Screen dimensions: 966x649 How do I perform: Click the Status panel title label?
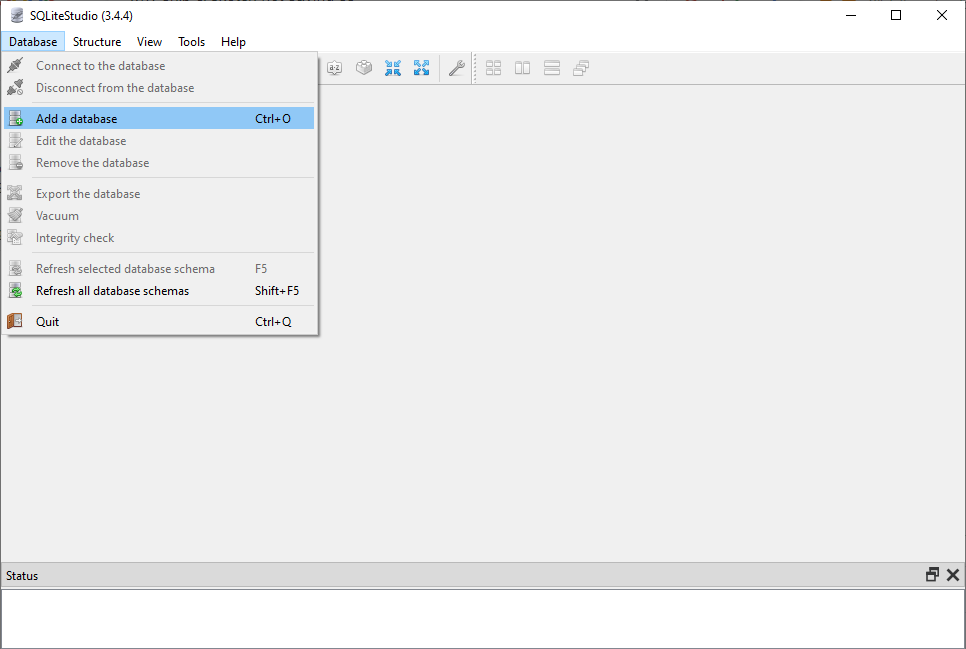pyautogui.click(x=22, y=576)
